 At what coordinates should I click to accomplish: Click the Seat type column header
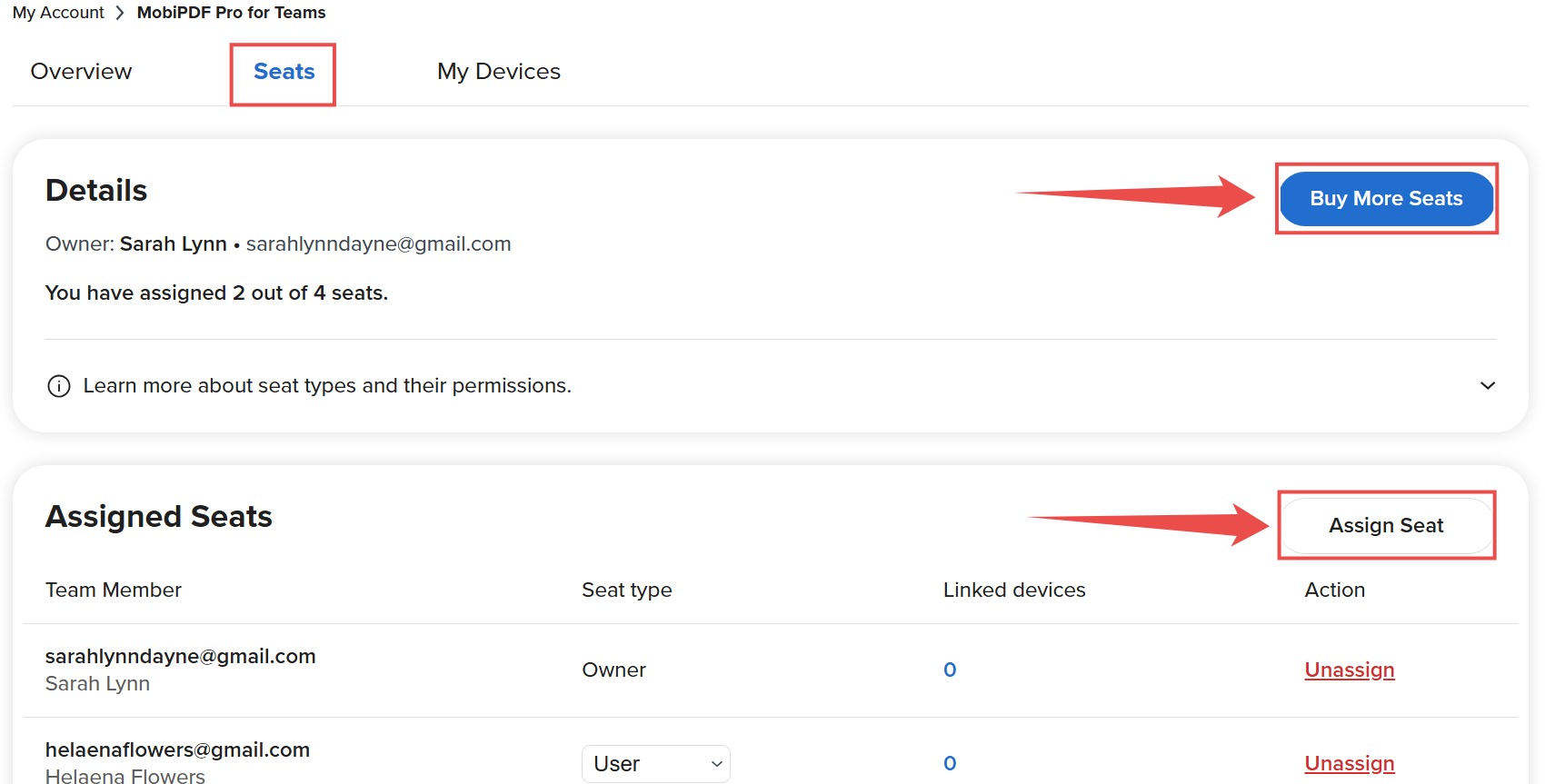tap(627, 590)
